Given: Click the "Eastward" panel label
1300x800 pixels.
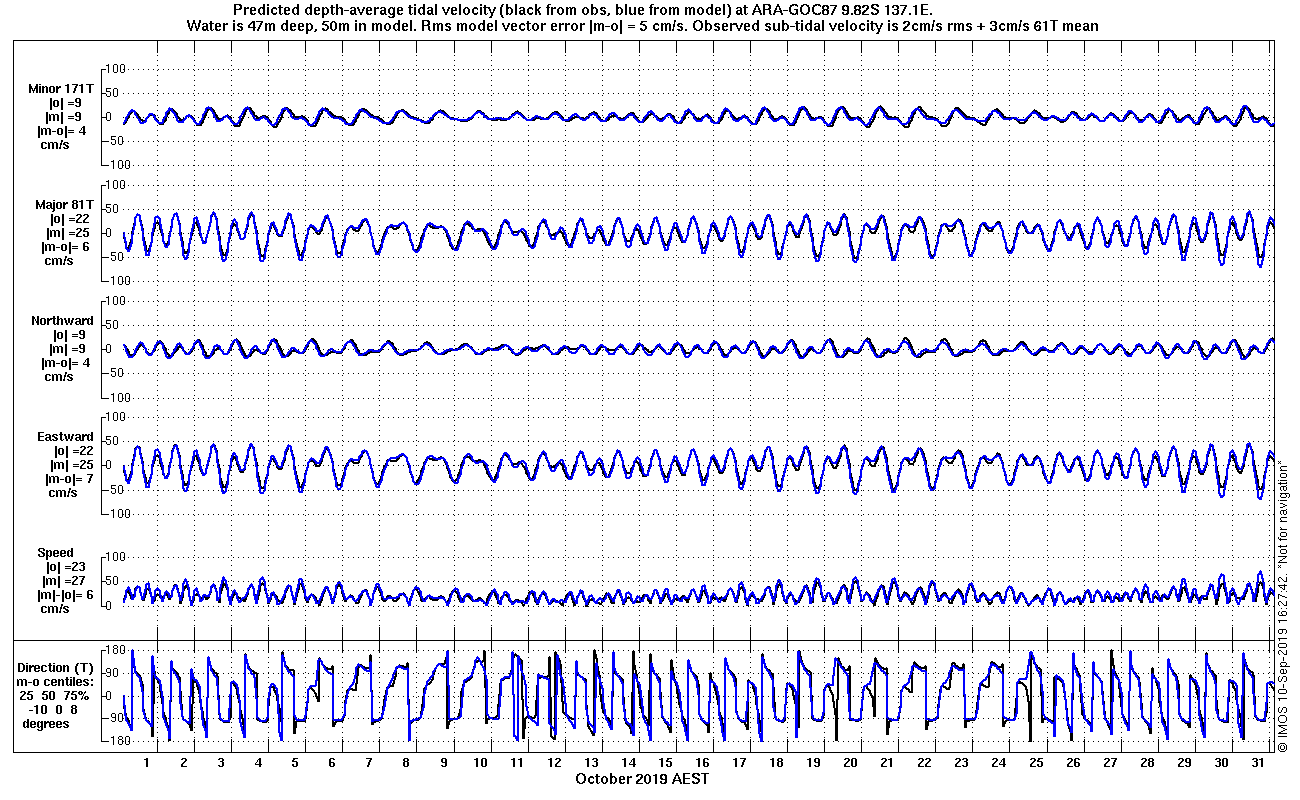Looking at the screenshot, I should [x=65, y=437].
